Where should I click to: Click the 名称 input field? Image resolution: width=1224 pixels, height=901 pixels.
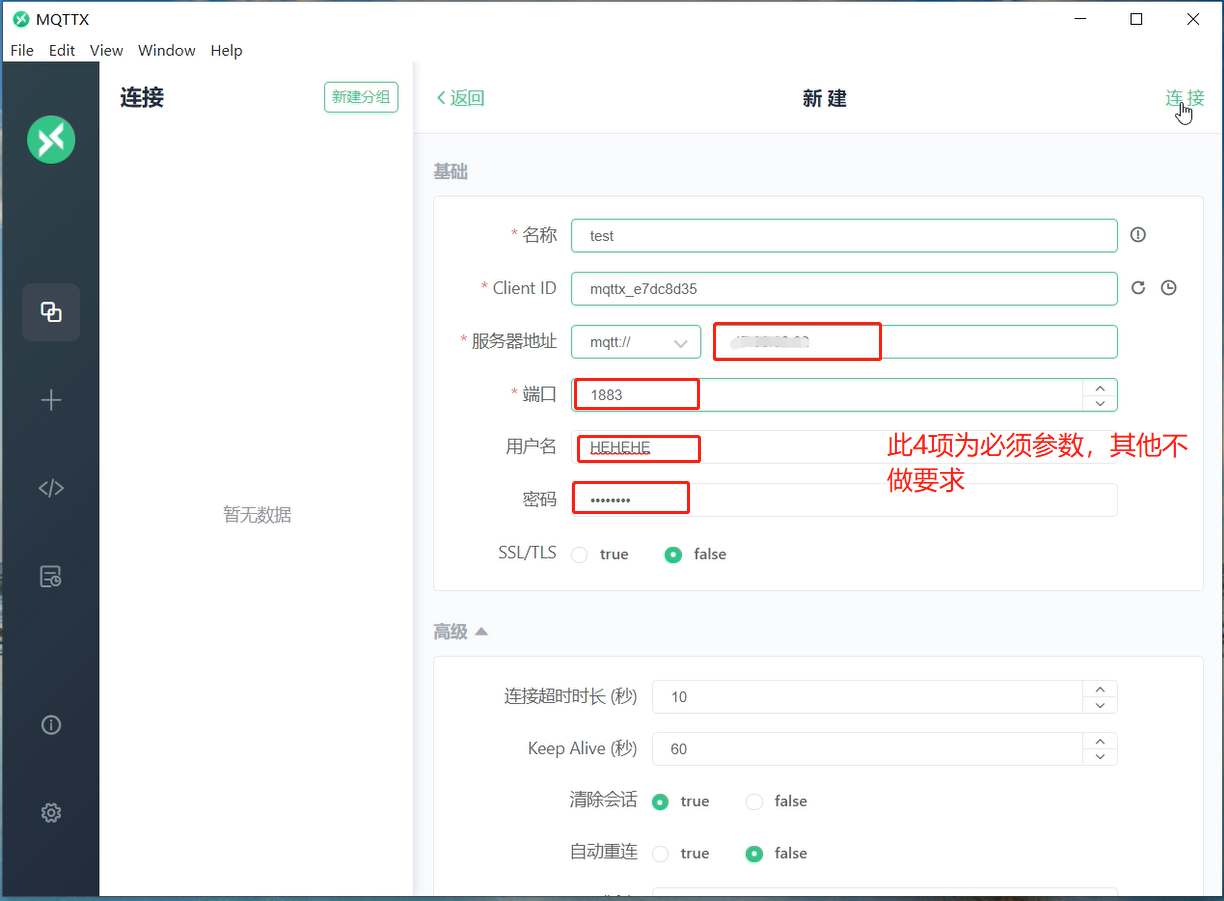click(843, 236)
